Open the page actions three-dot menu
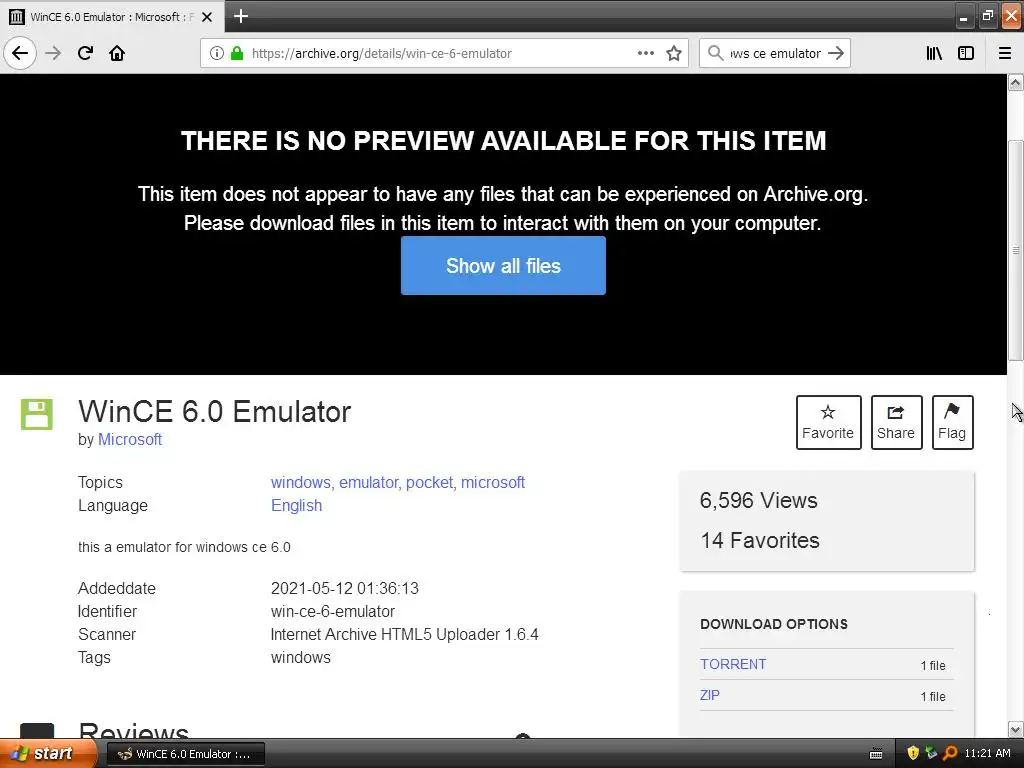Viewport: 1024px width, 768px height. [x=646, y=53]
